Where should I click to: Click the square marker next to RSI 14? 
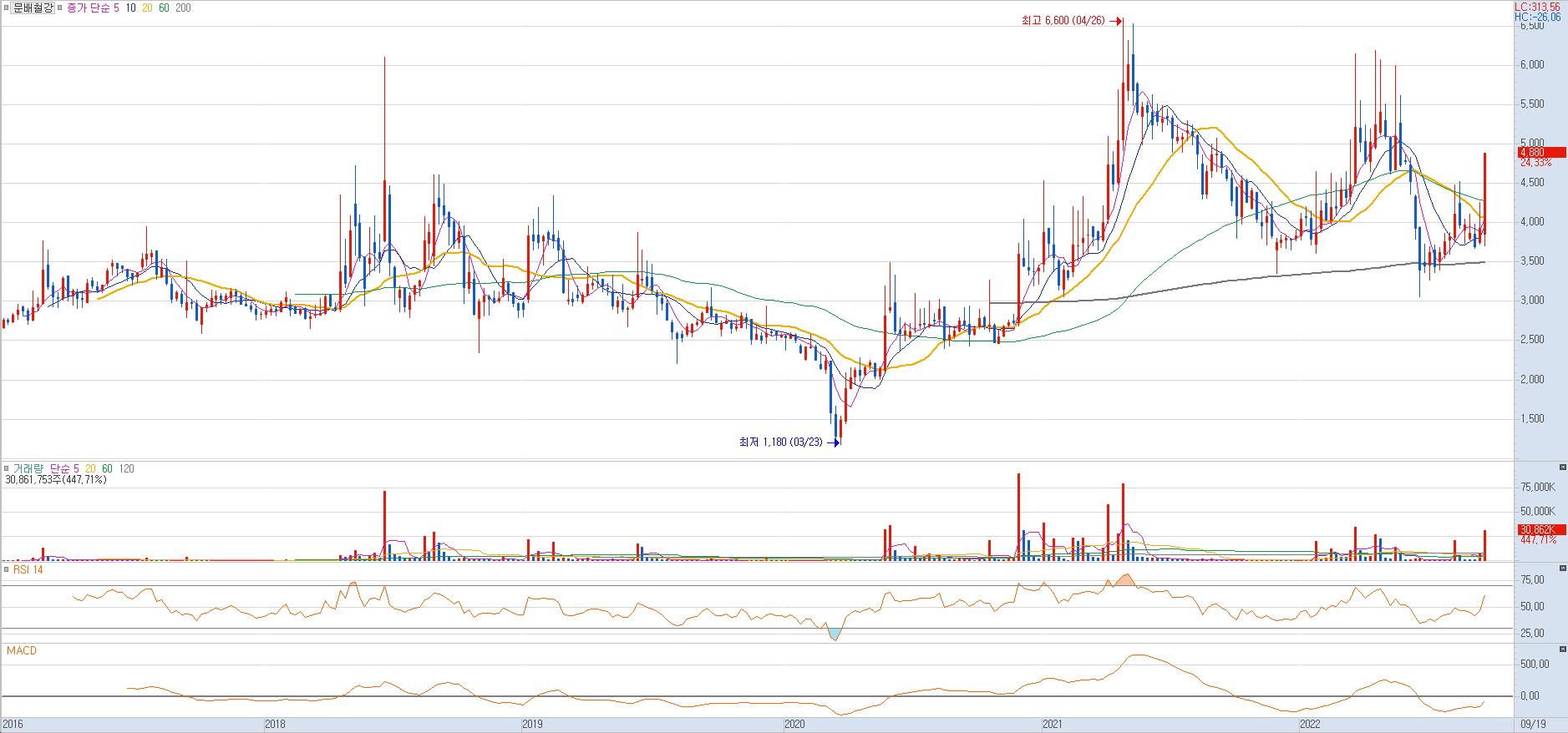tap(7, 569)
